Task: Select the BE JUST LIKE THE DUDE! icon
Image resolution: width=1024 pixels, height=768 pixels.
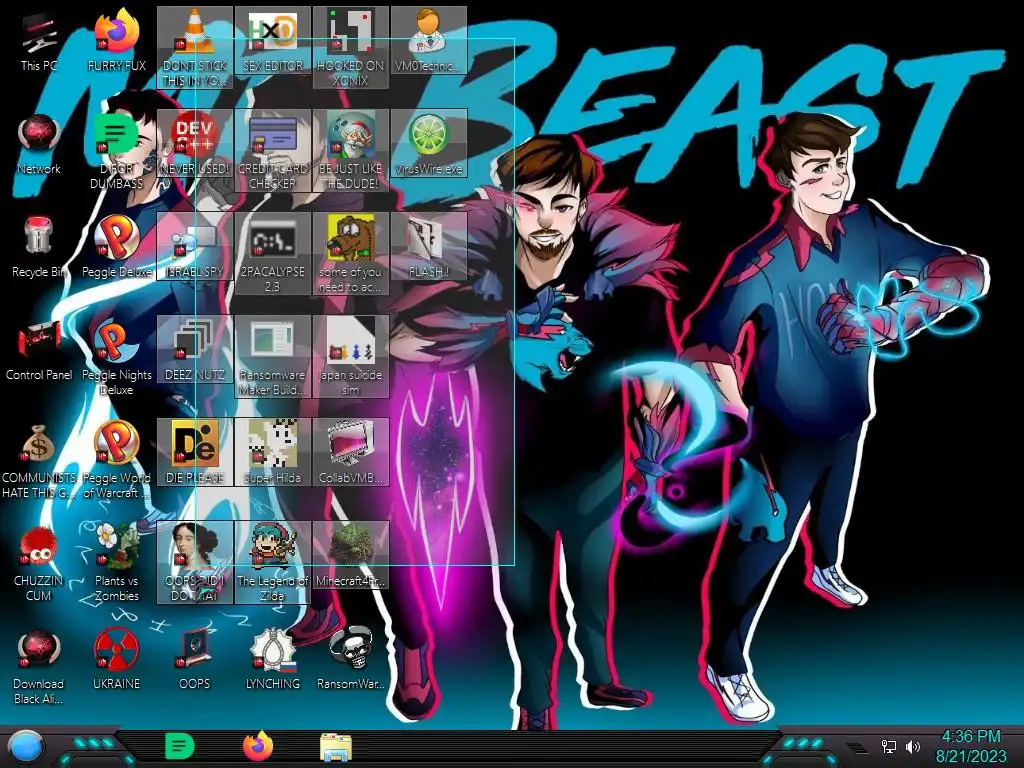Action: [351, 148]
